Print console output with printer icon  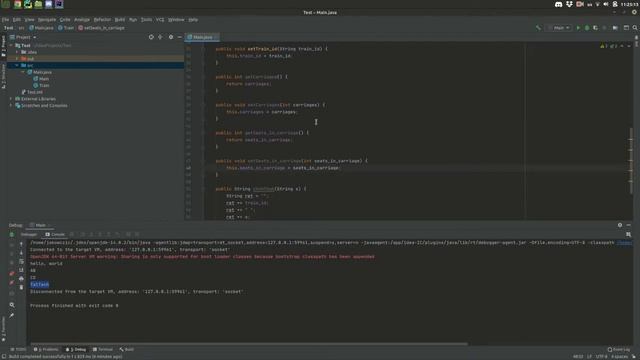pos(21,279)
